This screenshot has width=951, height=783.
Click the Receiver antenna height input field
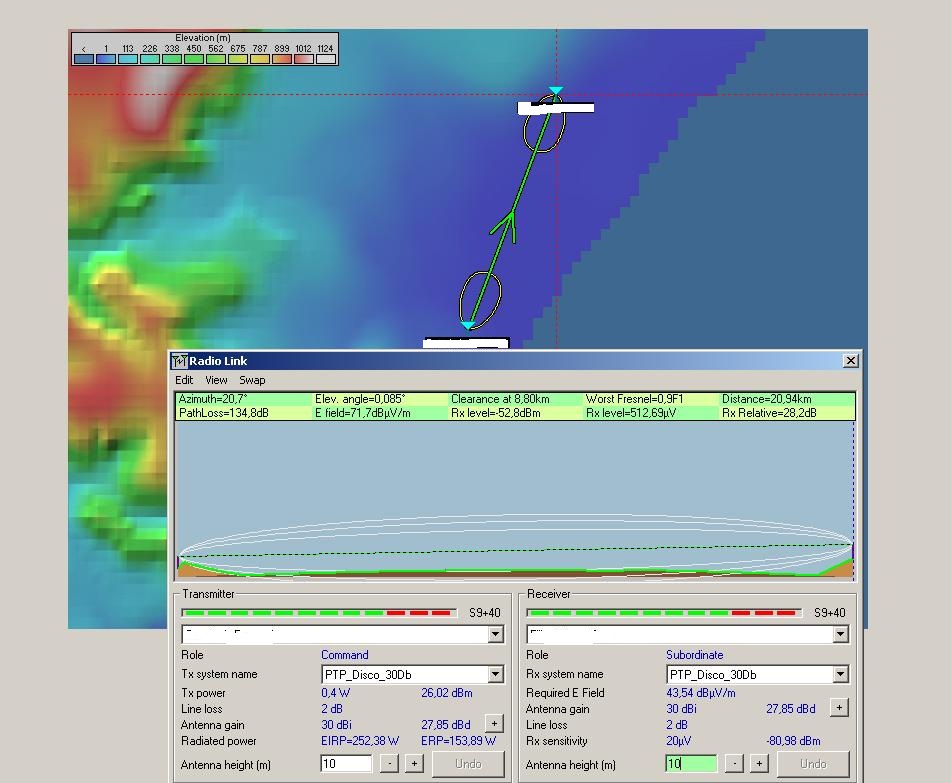(691, 764)
